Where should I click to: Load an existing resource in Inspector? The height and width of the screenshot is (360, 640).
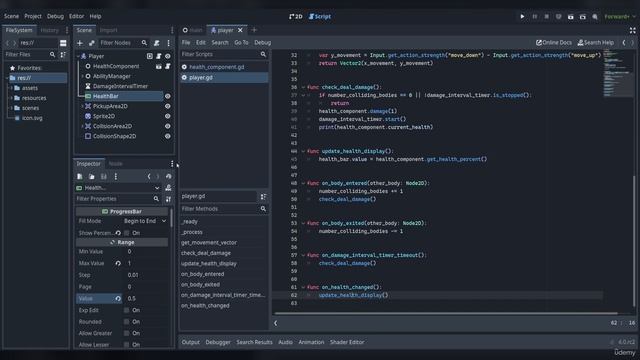[91, 176]
